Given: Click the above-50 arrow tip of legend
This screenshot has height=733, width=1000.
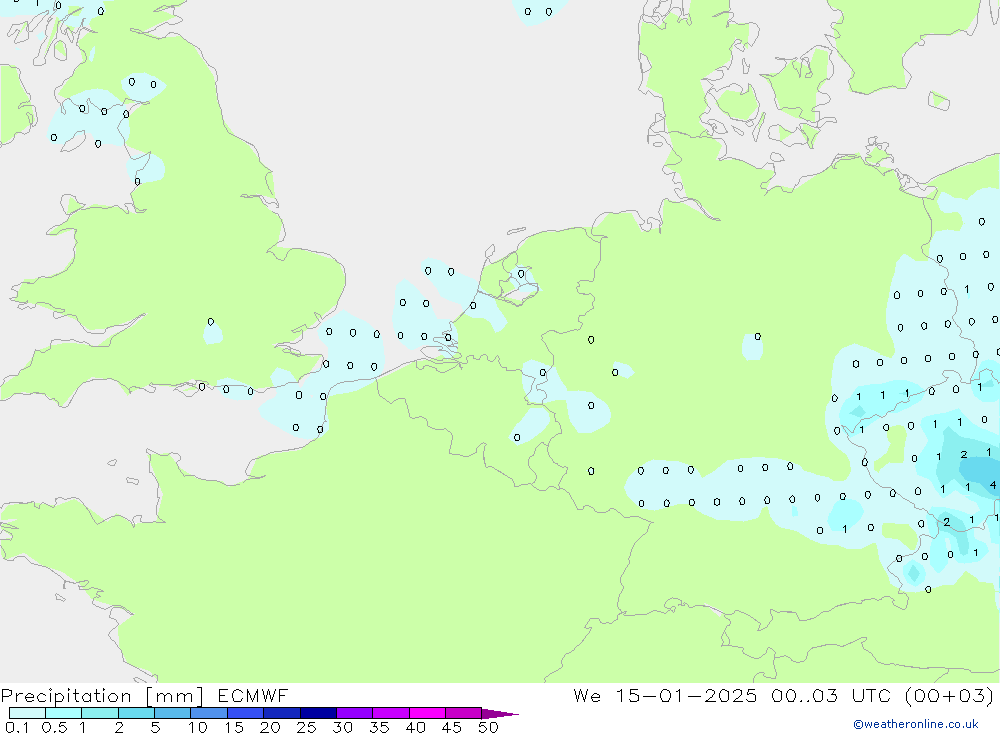Looking at the screenshot, I should (500, 714).
